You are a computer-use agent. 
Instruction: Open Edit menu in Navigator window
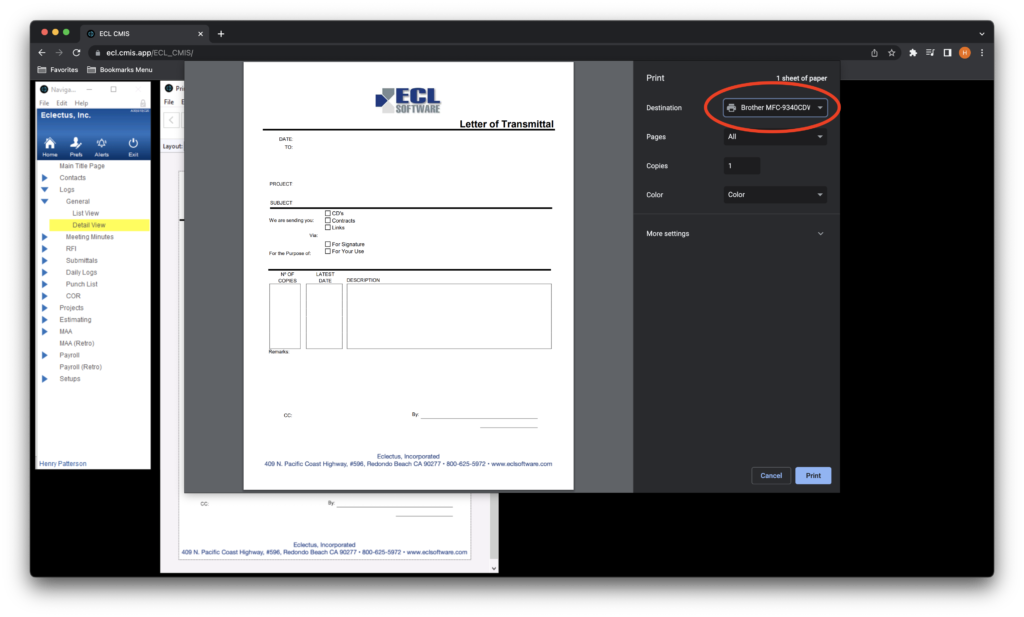[61, 103]
